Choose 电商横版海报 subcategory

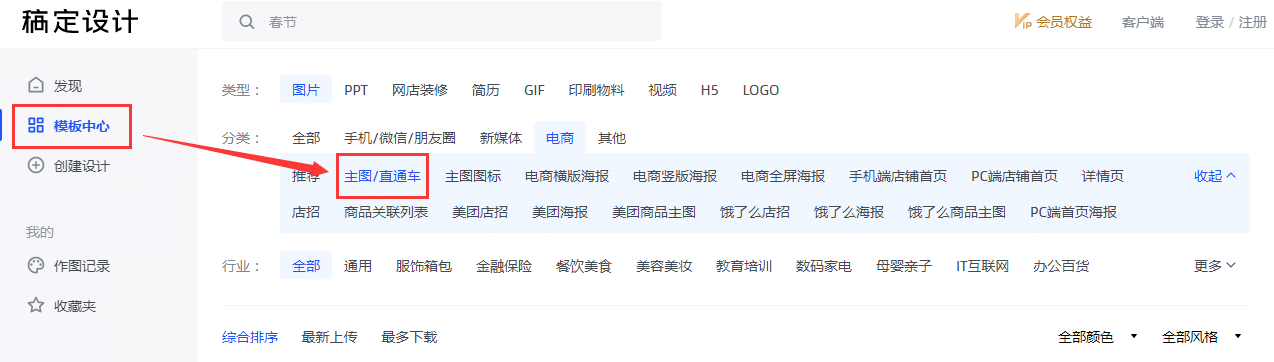click(567, 176)
